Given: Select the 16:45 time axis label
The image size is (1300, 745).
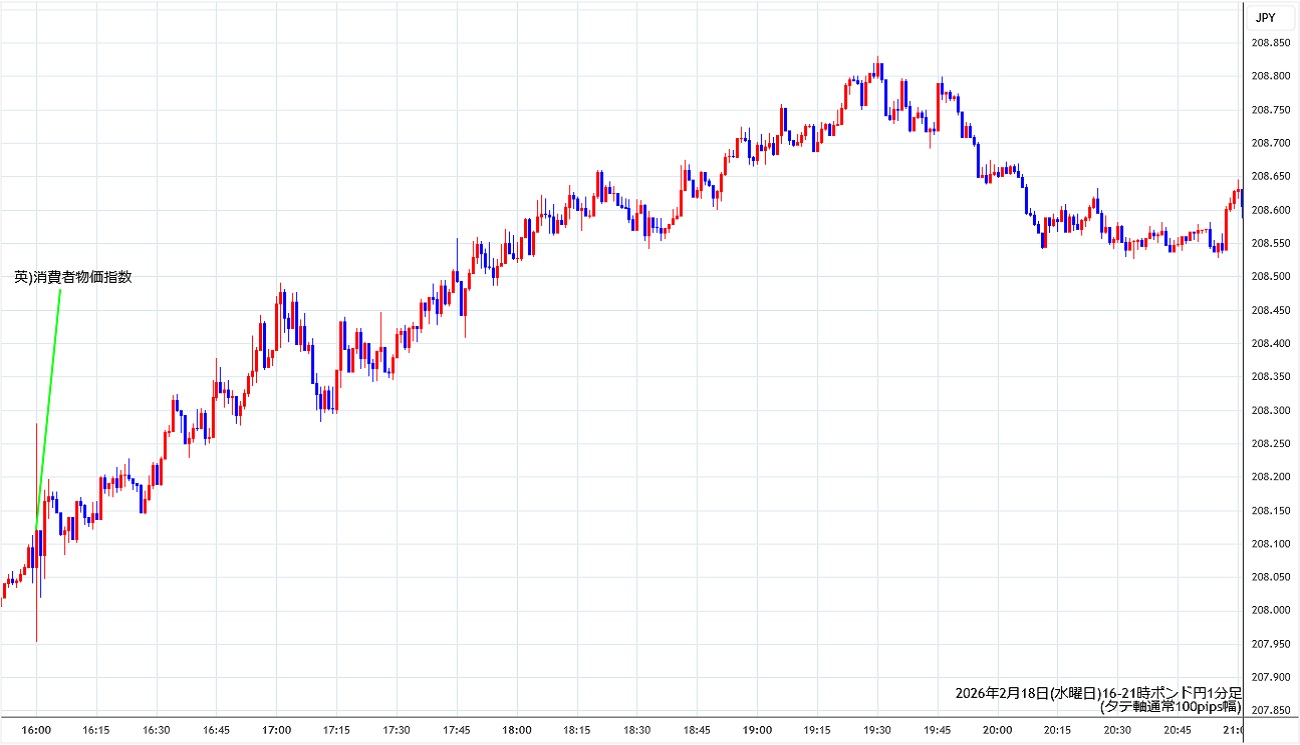Looking at the screenshot, I should (216, 730).
